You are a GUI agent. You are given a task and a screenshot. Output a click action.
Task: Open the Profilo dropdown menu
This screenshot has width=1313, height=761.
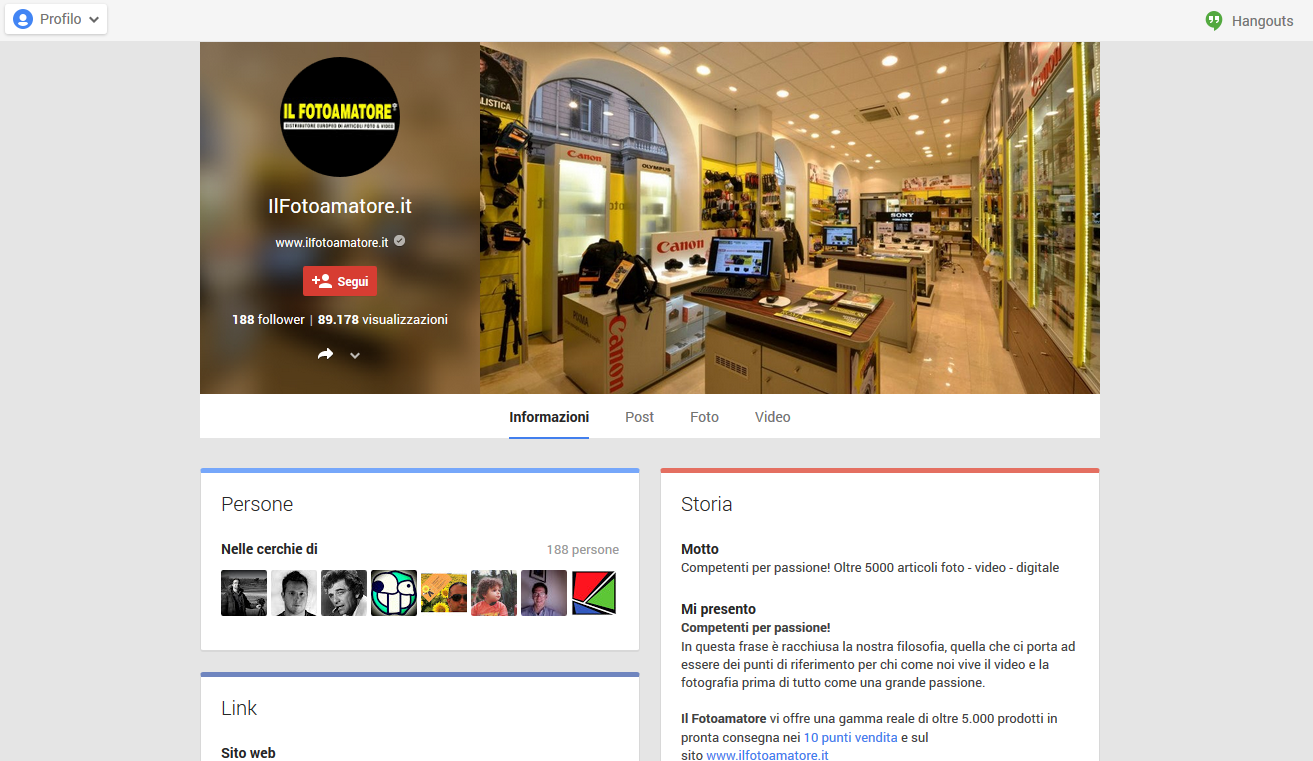click(x=56, y=19)
